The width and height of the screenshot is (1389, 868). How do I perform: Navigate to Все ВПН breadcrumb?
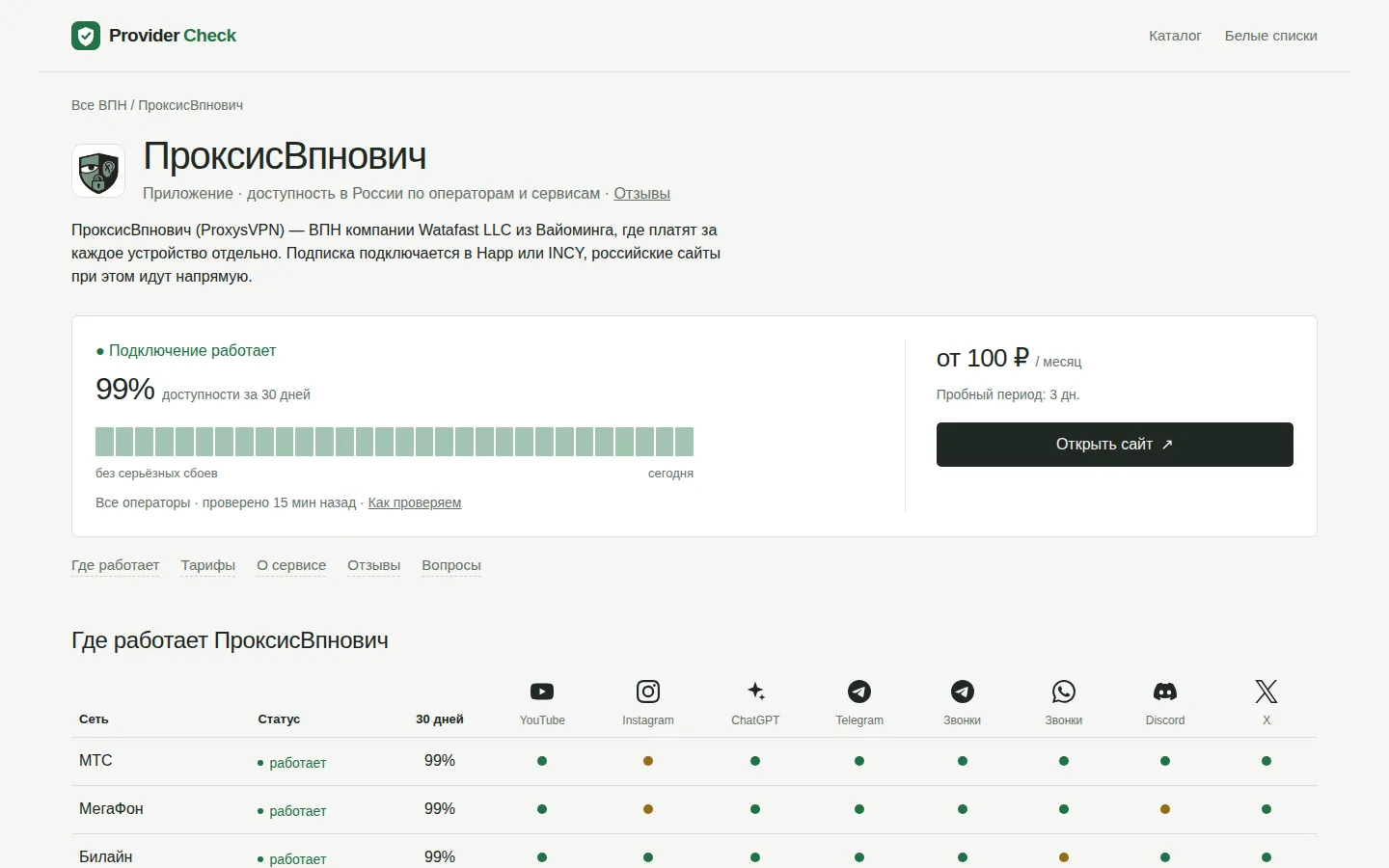[99, 105]
